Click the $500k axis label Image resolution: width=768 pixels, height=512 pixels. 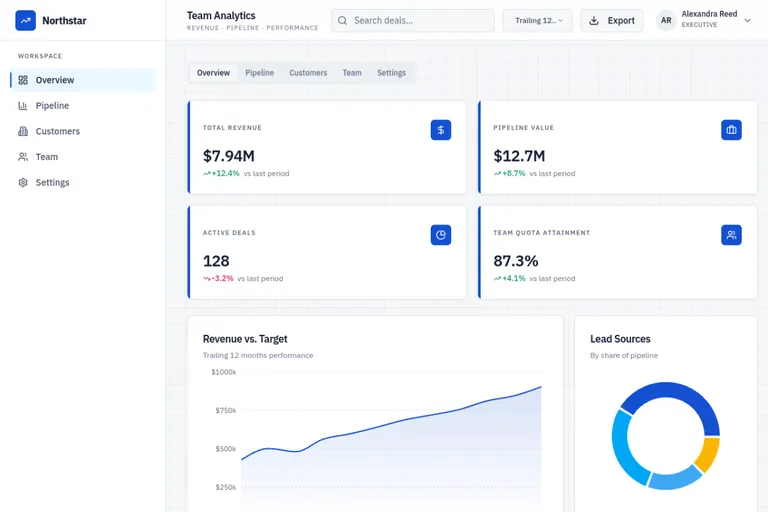tap(226, 449)
